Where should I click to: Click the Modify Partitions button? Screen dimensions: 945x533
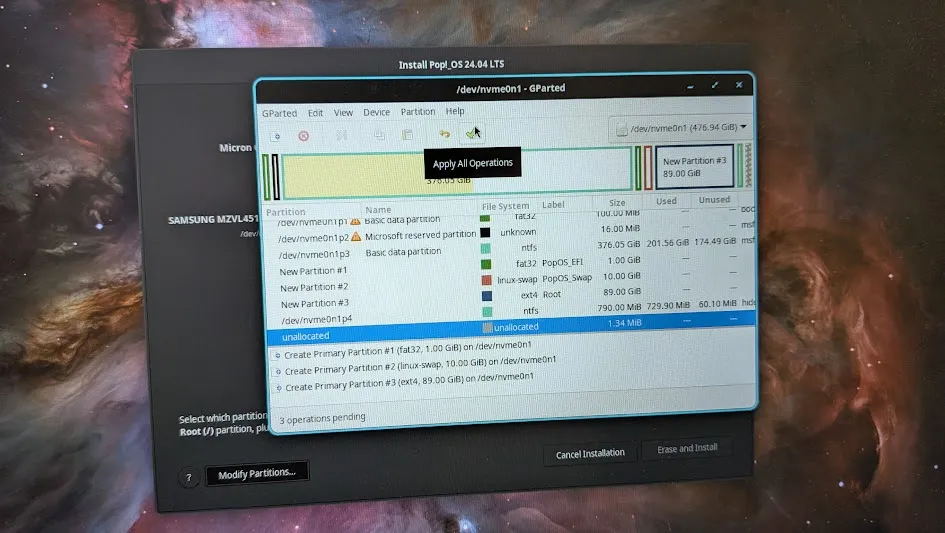coord(257,473)
